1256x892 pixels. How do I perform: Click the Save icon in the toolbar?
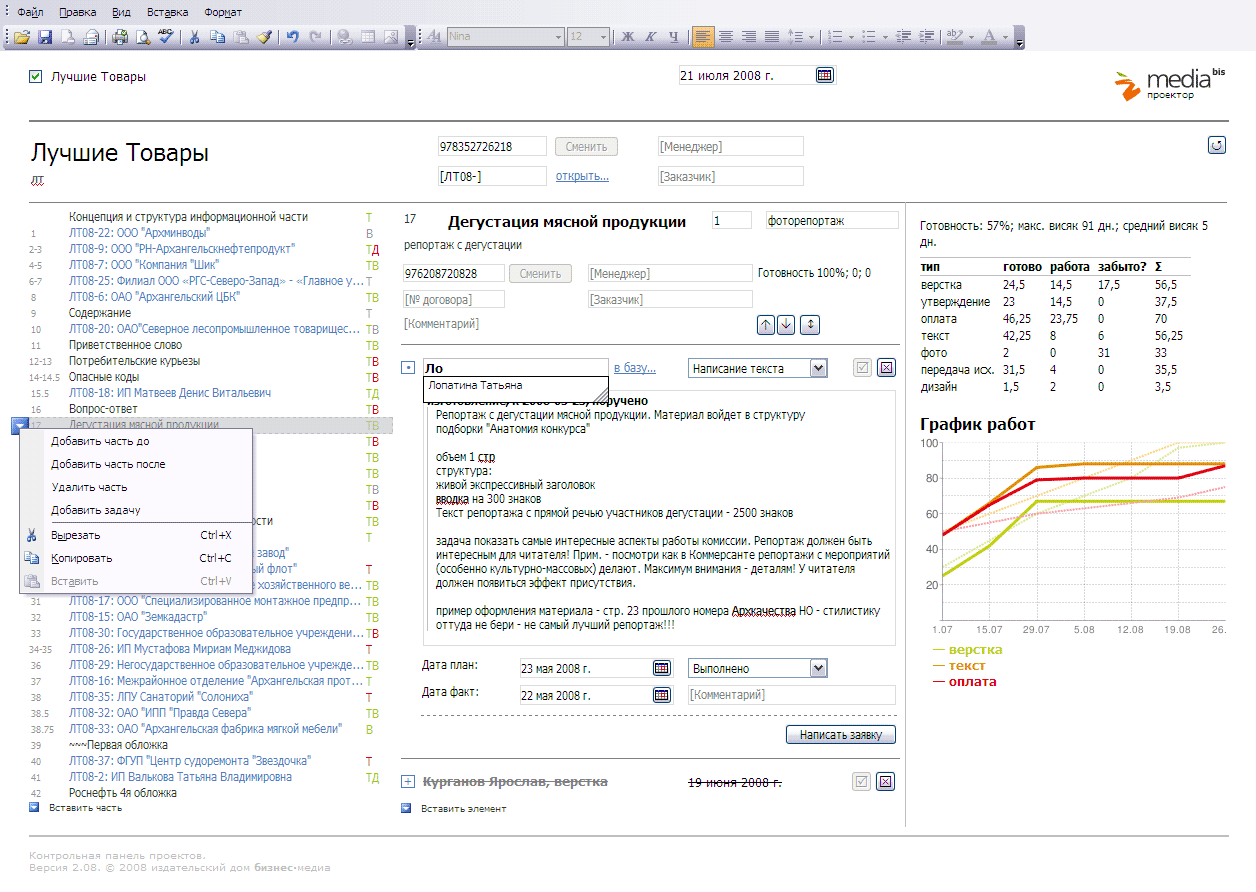[44, 37]
